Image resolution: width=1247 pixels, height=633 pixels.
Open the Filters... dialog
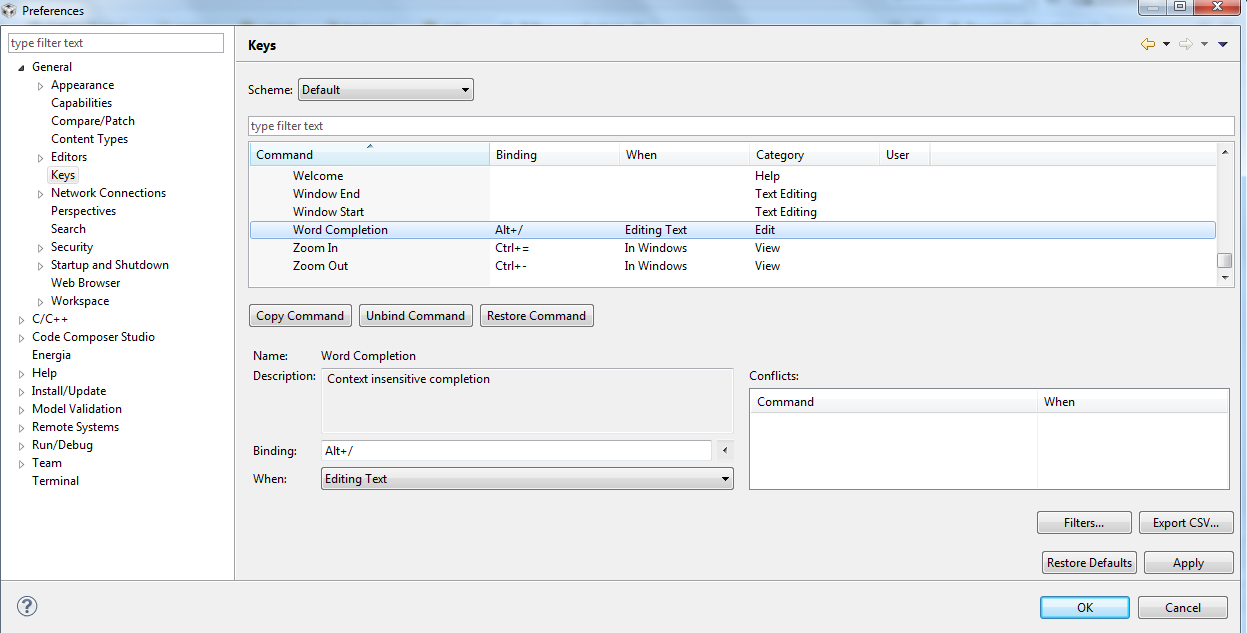pos(1084,523)
